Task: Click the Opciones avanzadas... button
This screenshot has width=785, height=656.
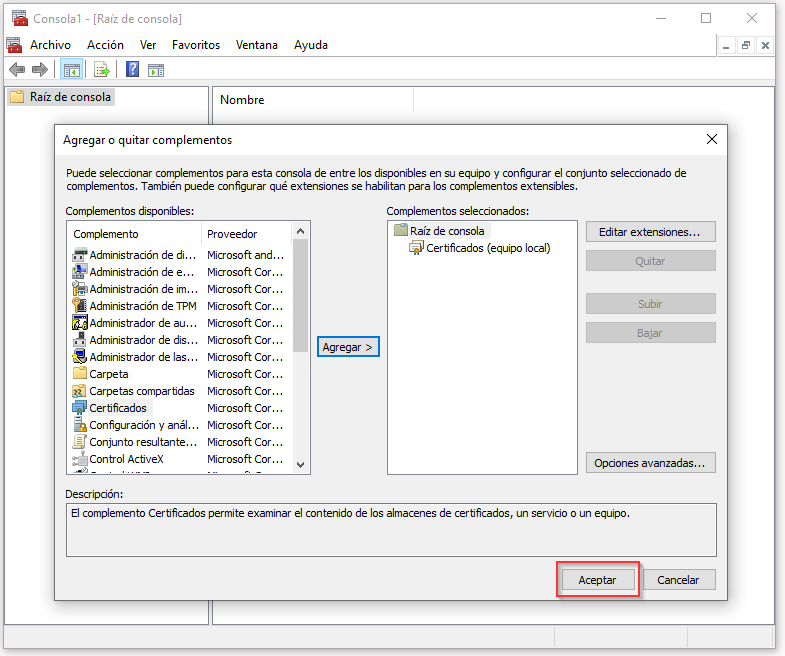Action: pos(650,463)
